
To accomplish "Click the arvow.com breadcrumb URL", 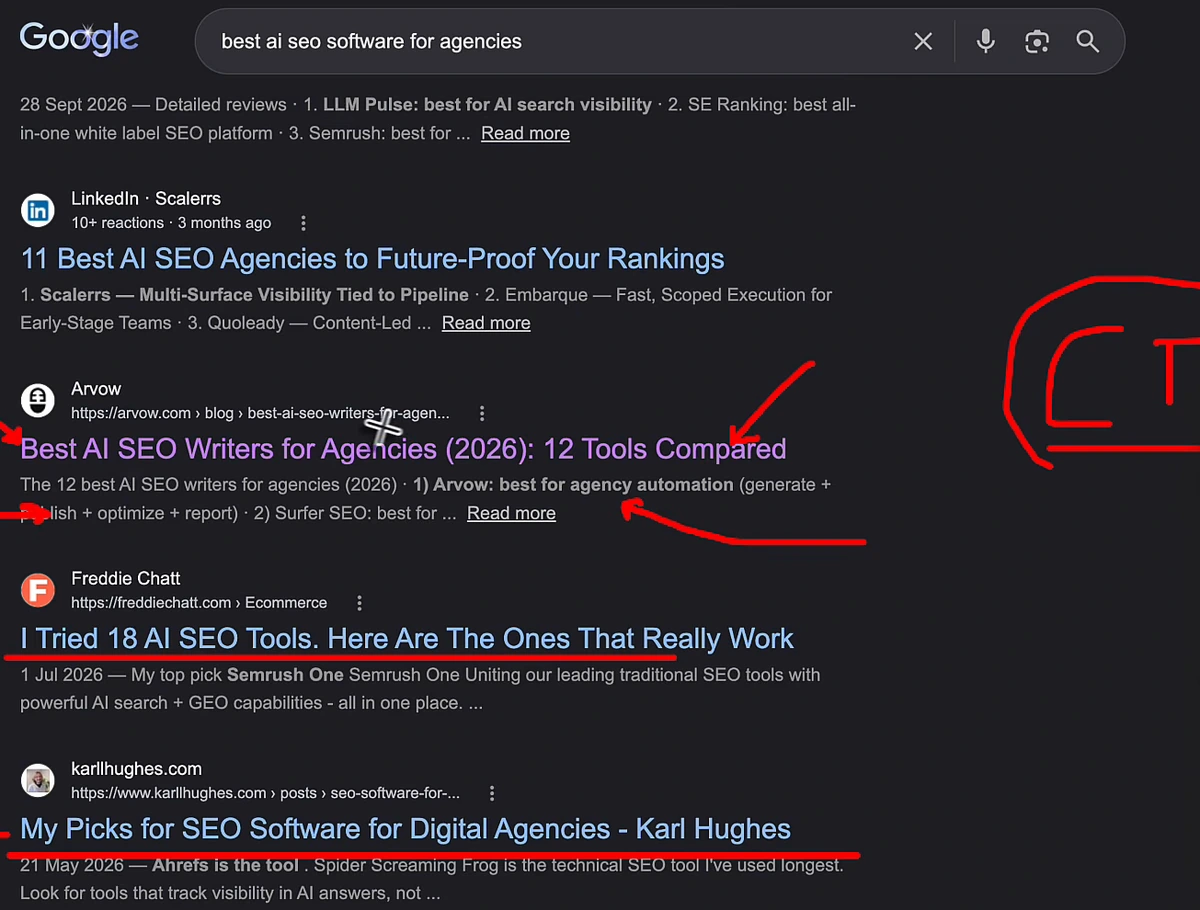I will click(x=260, y=413).
